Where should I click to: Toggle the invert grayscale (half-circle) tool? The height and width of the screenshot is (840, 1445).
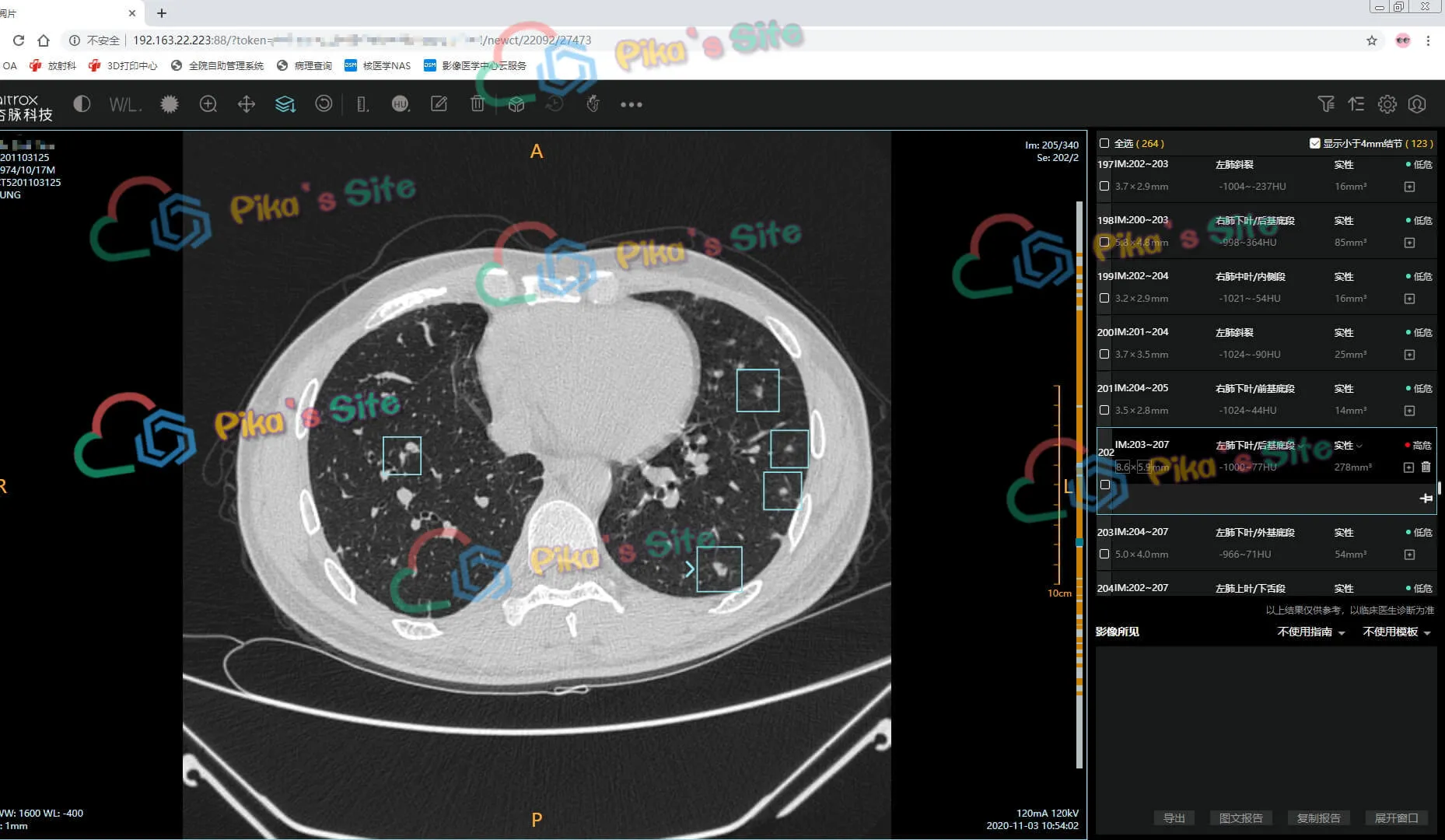point(82,104)
